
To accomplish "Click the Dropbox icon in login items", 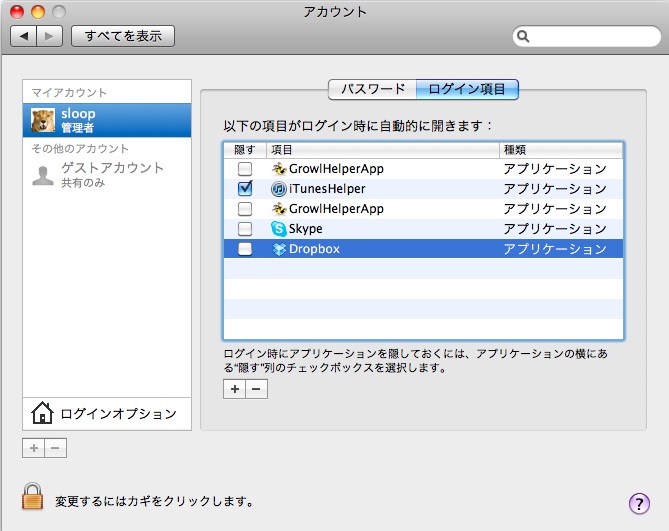I will (x=279, y=249).
